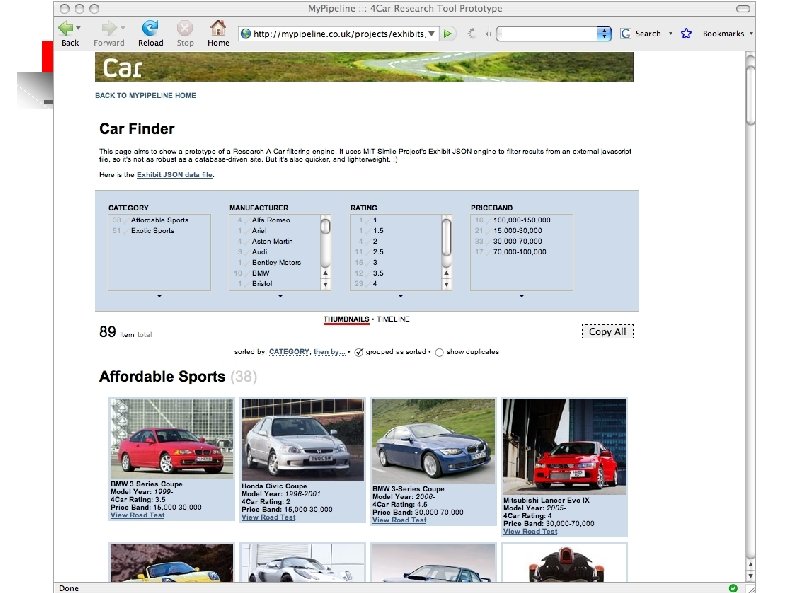Click the Stop loading icon

[x=185, y=28]
